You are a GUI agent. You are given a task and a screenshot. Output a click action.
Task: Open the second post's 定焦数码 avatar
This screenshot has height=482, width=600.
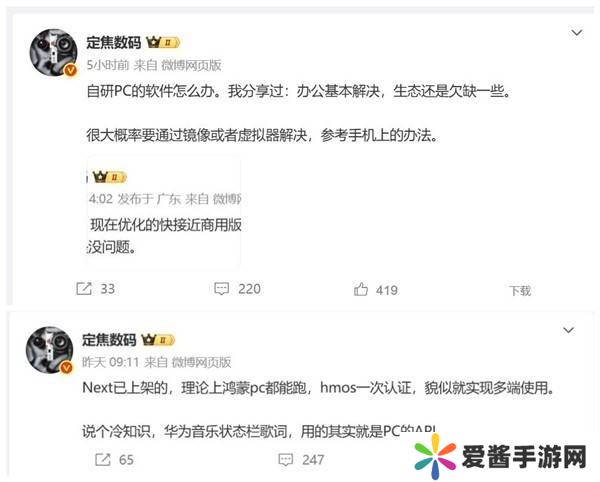click(49, 350)
